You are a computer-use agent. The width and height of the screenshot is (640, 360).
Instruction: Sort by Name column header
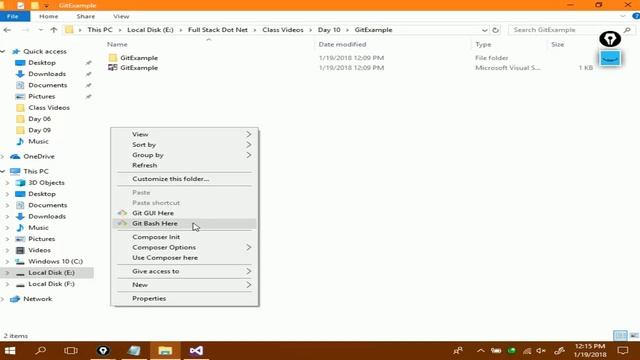[x=117, y=44]
